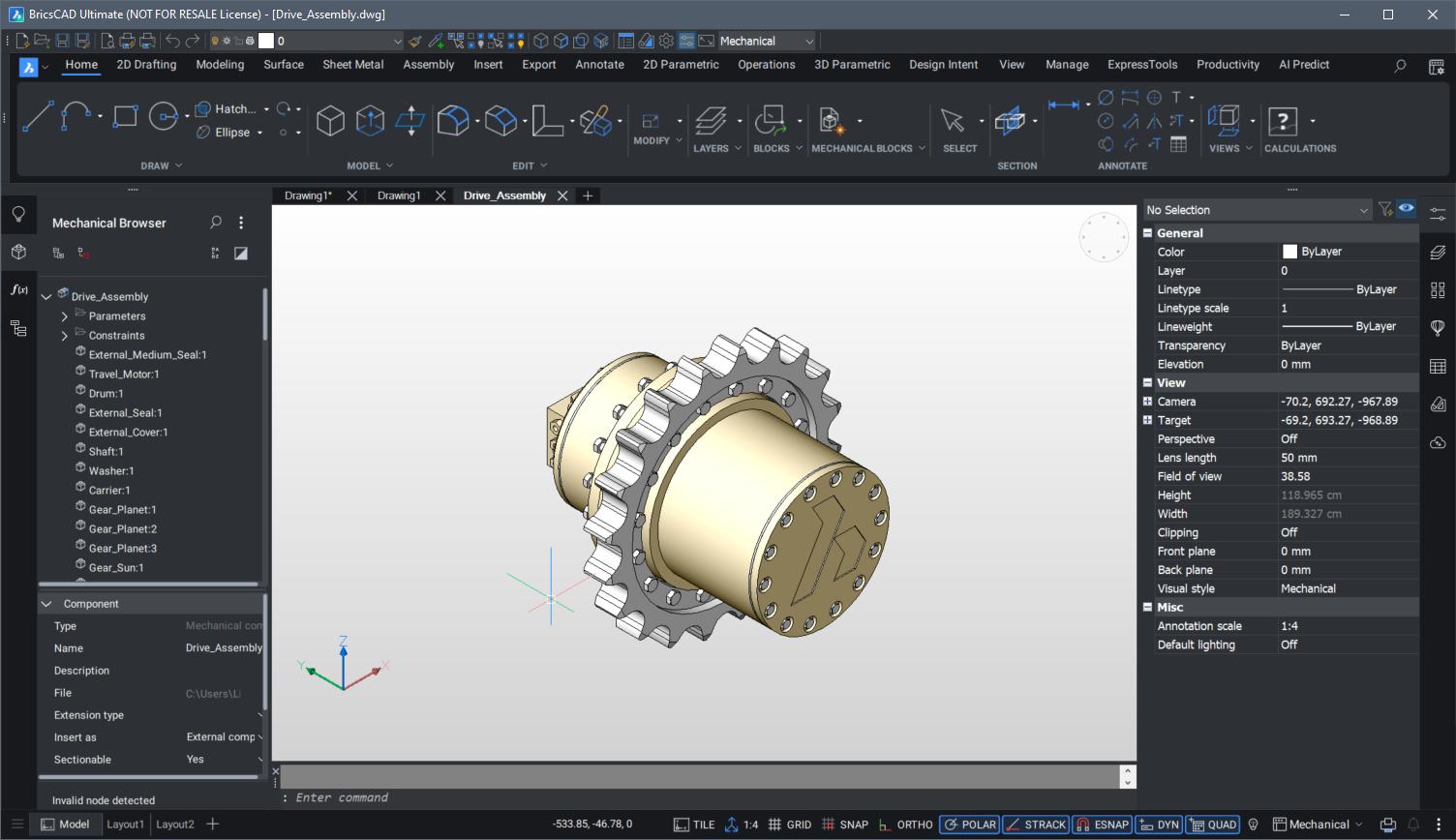The width and height of the screenshot is (1456, 840).
Task: Click the Box solid model icon
Action: (330, 120)
